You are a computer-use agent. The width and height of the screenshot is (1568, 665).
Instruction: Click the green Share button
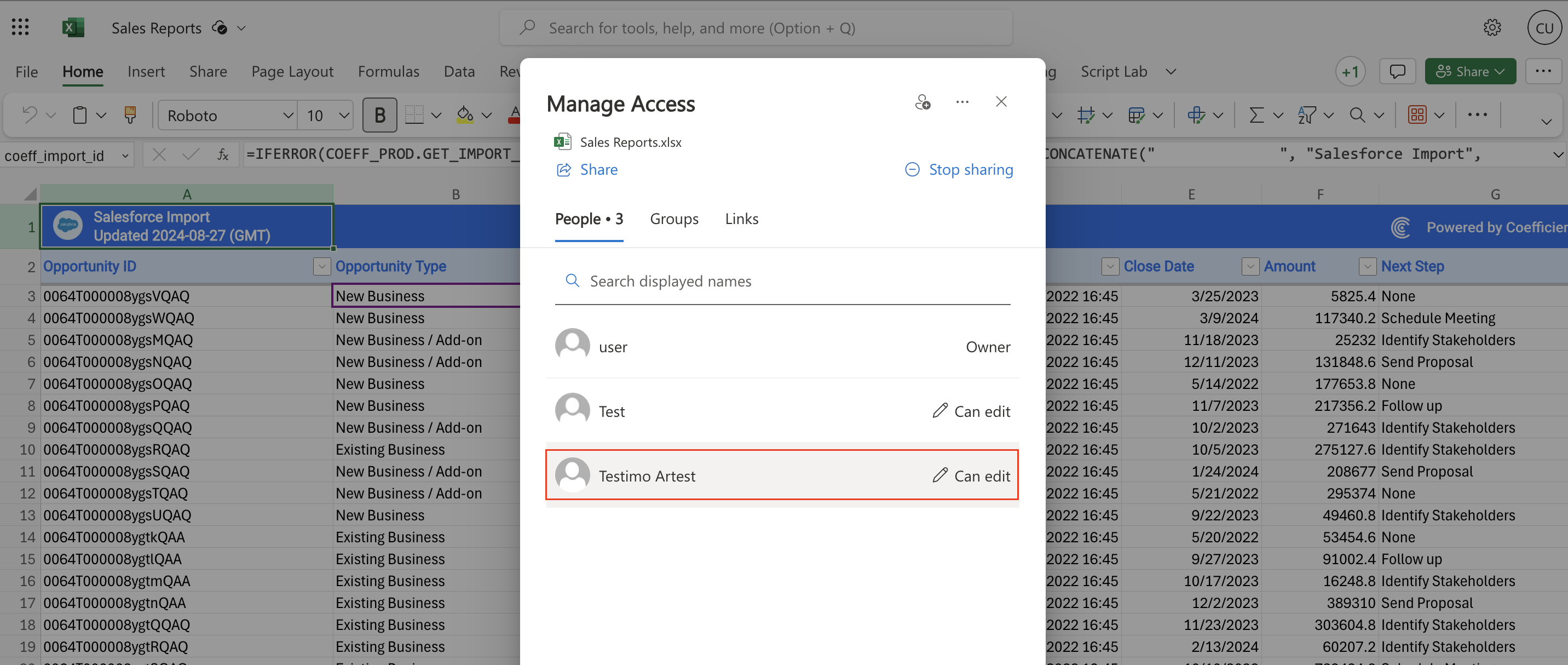pos(1470,72)
